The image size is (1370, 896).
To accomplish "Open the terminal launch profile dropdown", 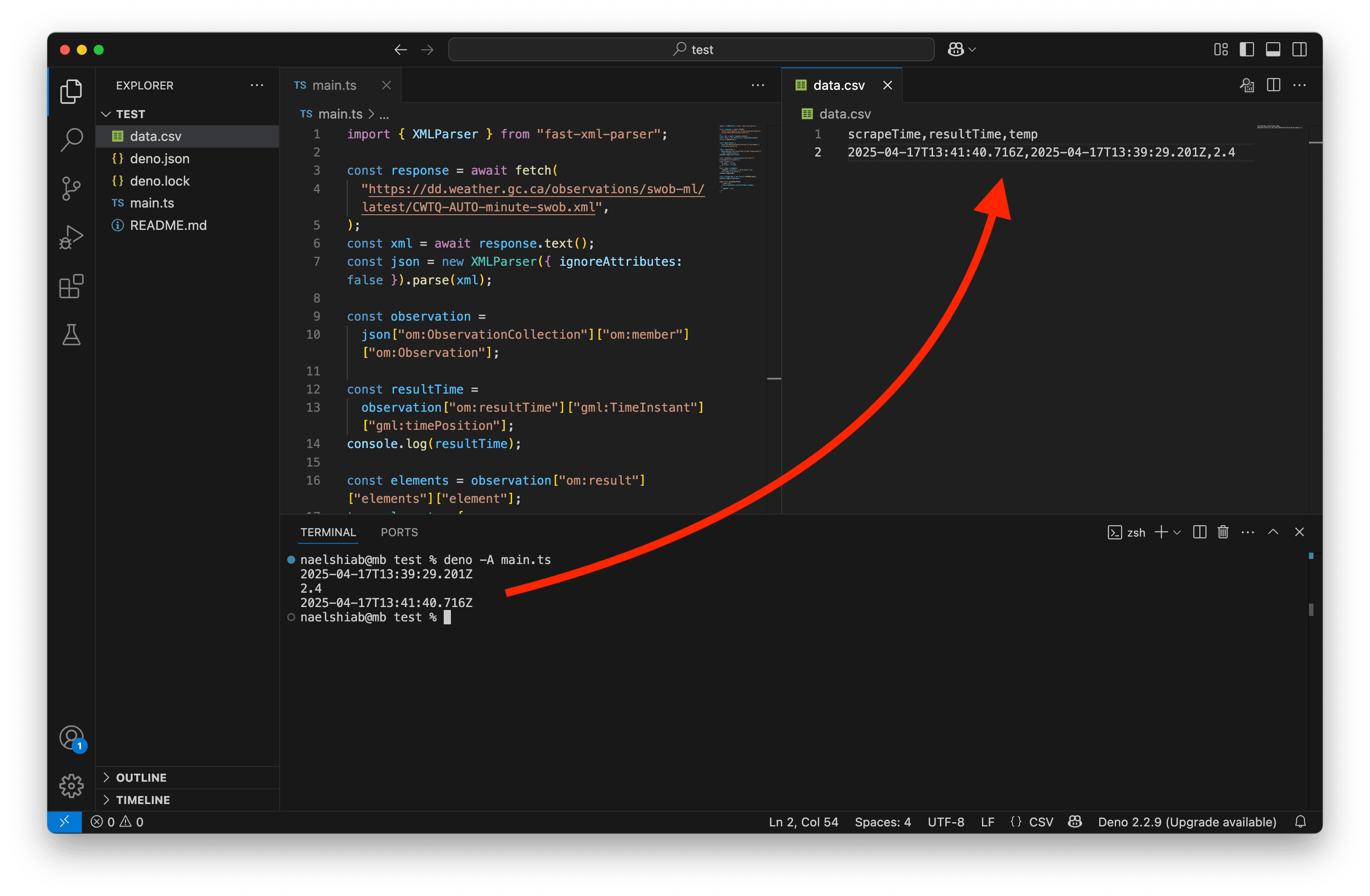I will [x=1177, y=533].
